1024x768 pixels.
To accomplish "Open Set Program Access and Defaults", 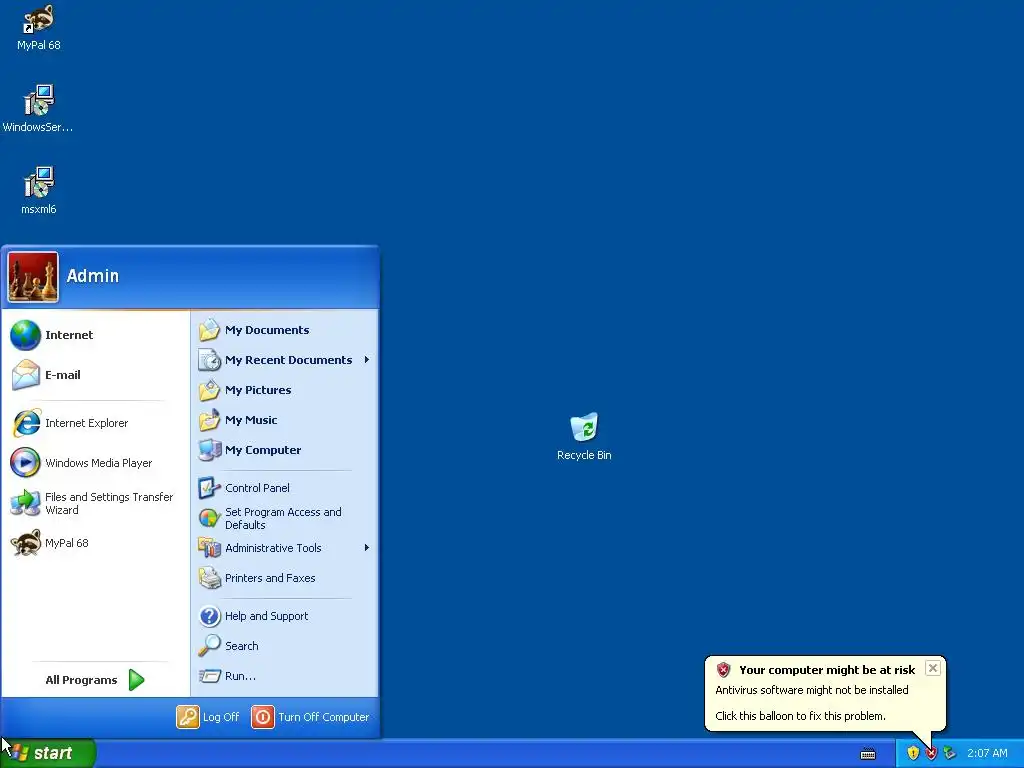I will coord(285,519).
